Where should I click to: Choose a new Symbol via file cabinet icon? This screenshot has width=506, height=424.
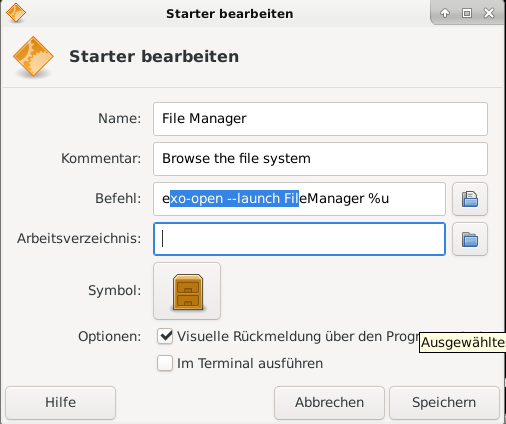[x=187, y=291]
